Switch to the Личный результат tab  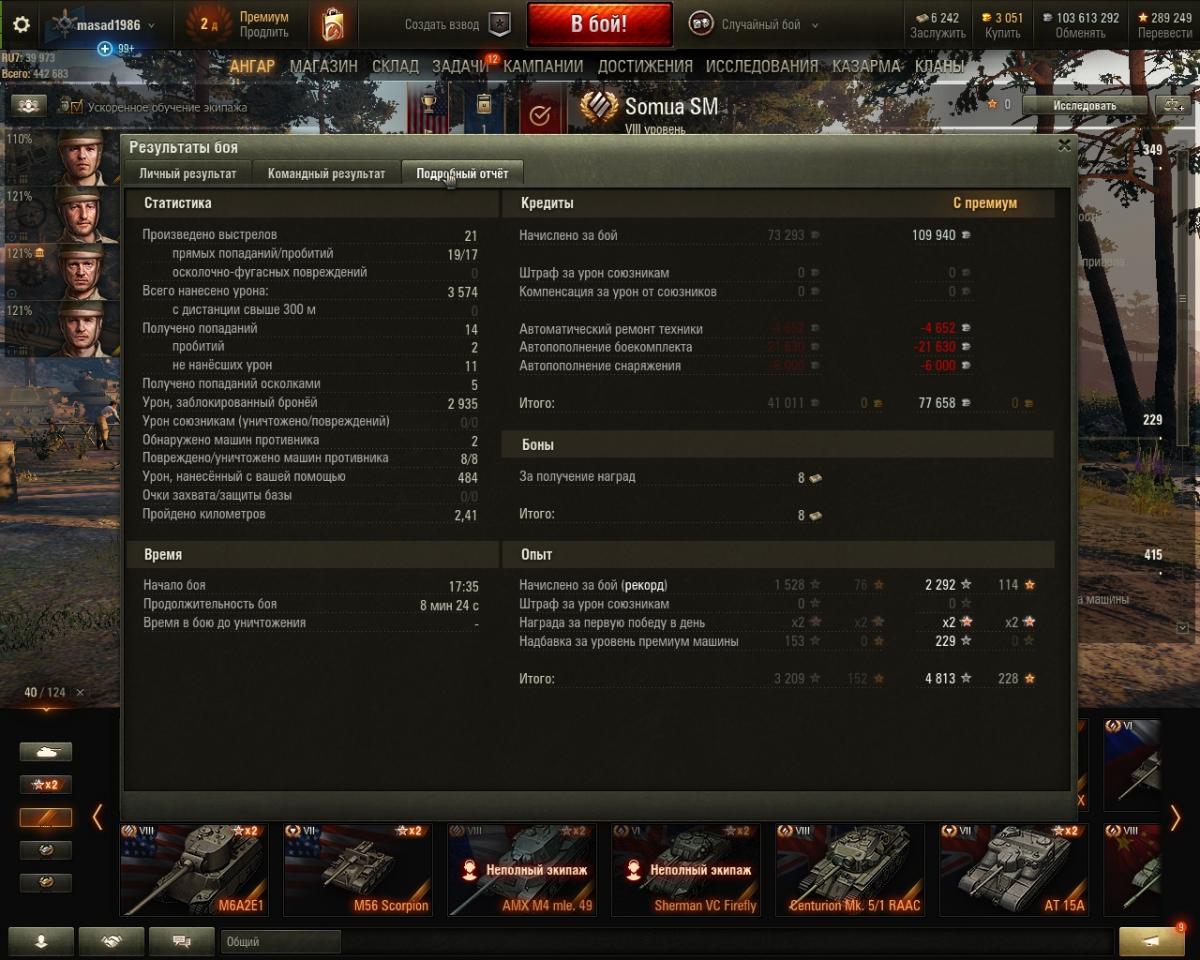click(x=188, y=173)
